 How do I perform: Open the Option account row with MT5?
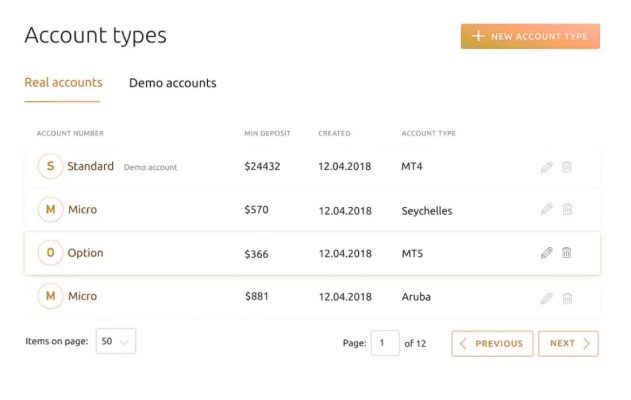[x=300, y=254]
